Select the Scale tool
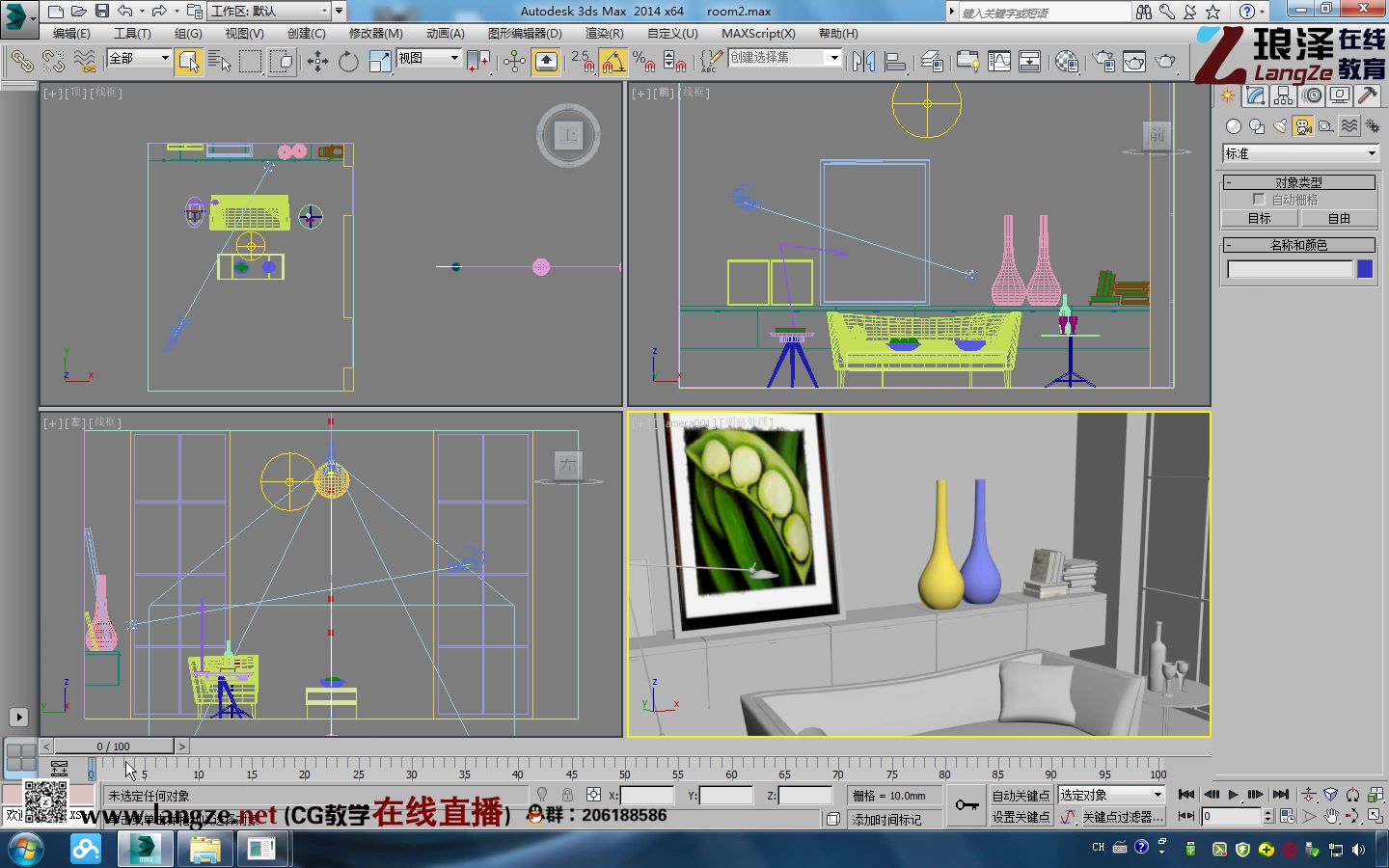The image size is (1389, 868). [x=380, y=62]
